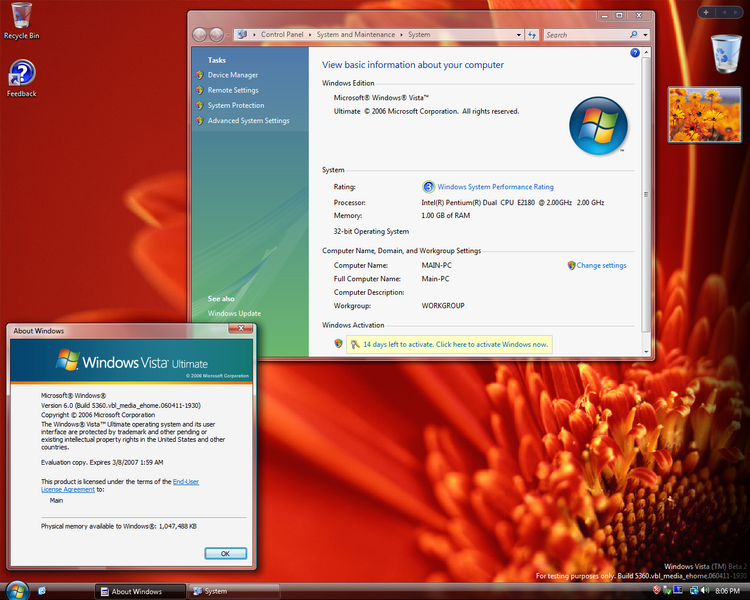Expand arrow after System and Maintenance breadcrumb

pos(401,35)
